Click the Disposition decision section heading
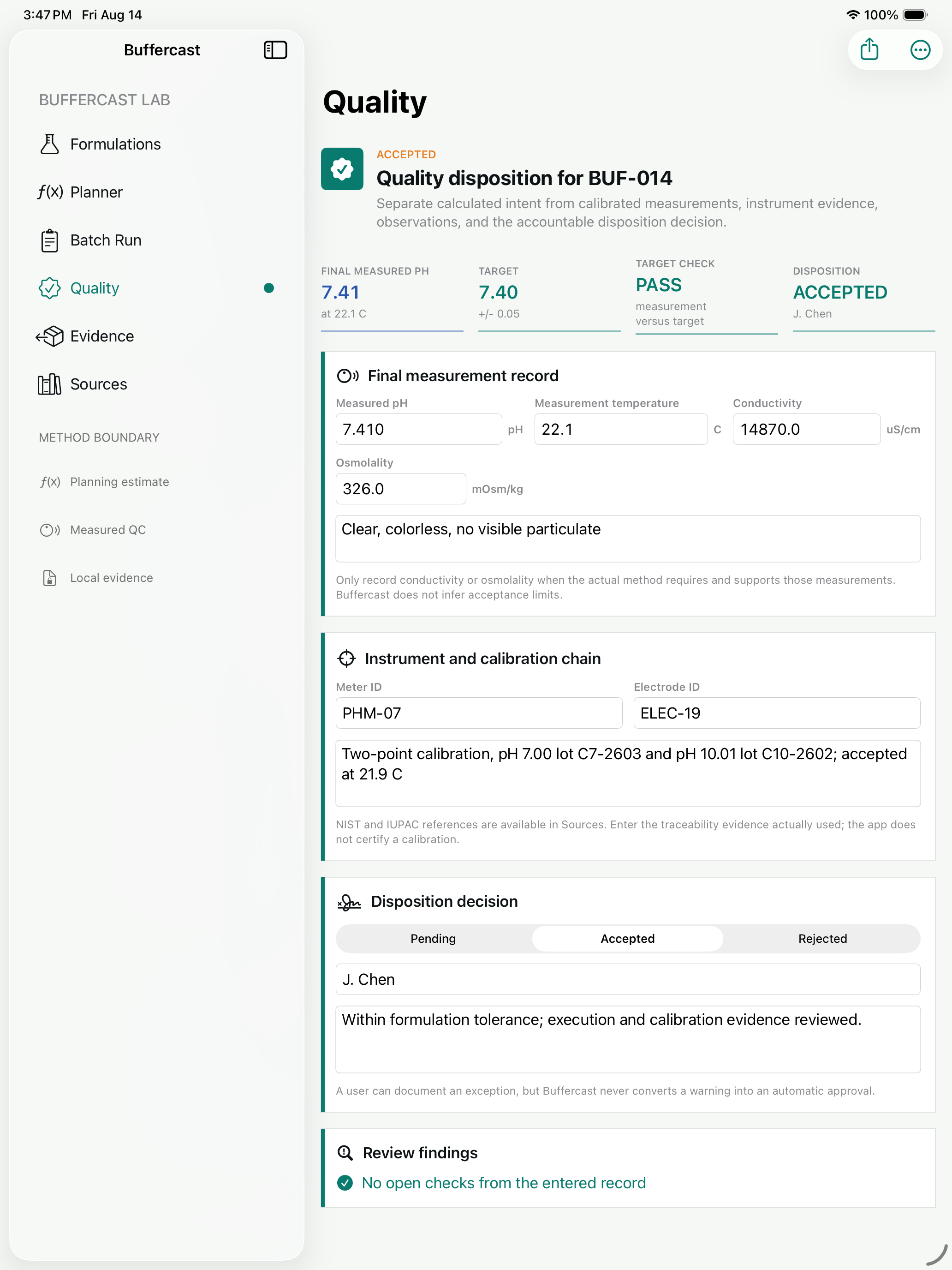 (x=444, y=901)
